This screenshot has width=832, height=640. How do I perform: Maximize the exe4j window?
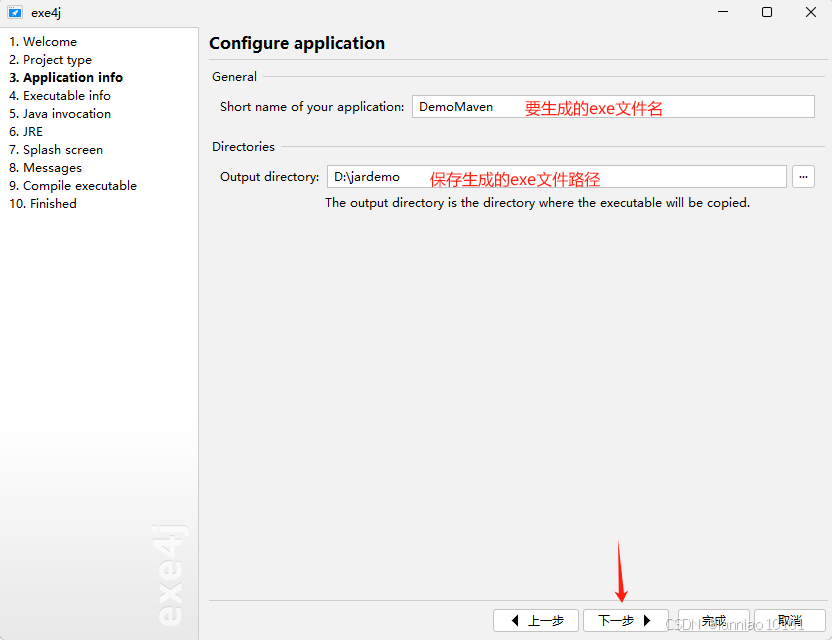pos(767,12)
